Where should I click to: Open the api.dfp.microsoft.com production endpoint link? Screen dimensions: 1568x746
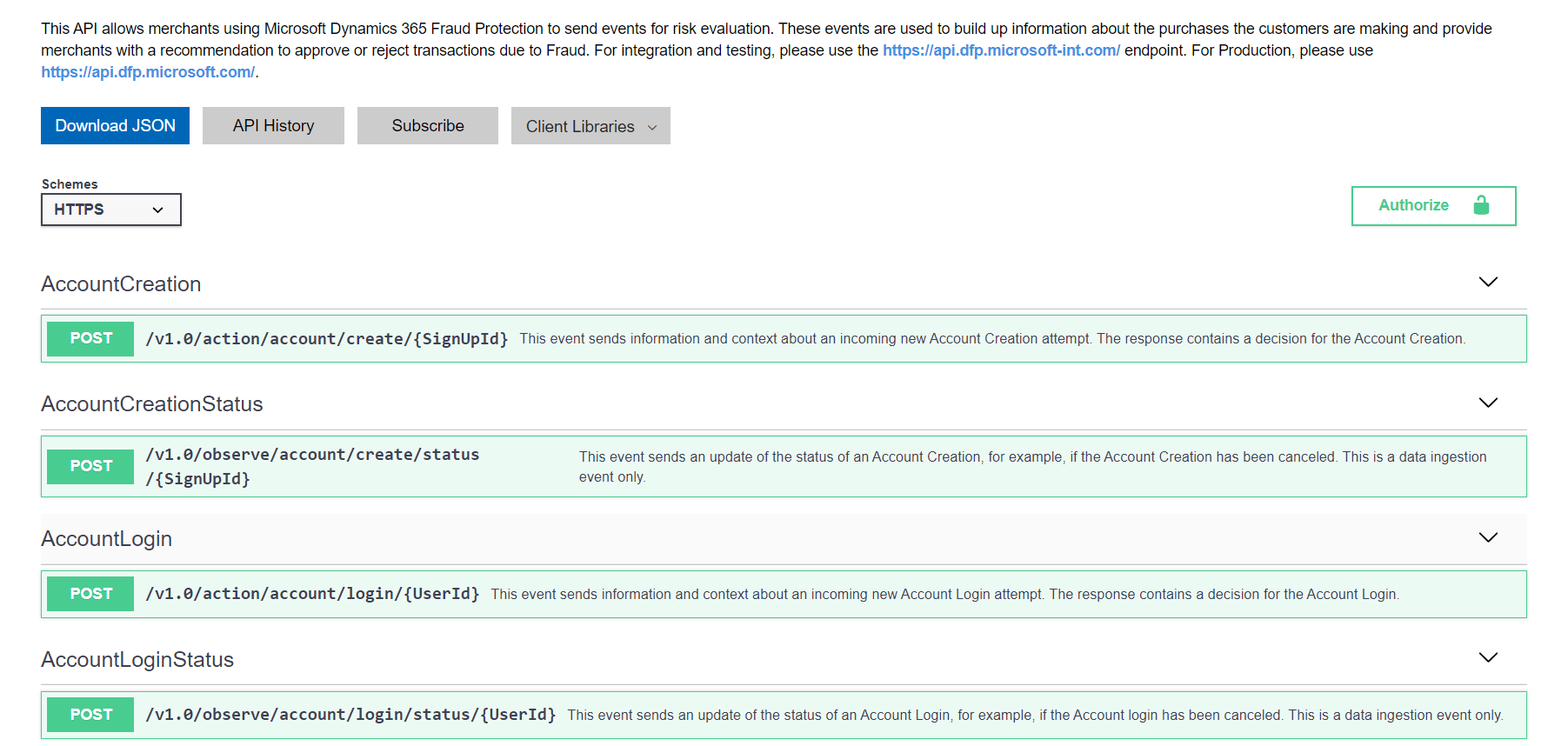148,72
